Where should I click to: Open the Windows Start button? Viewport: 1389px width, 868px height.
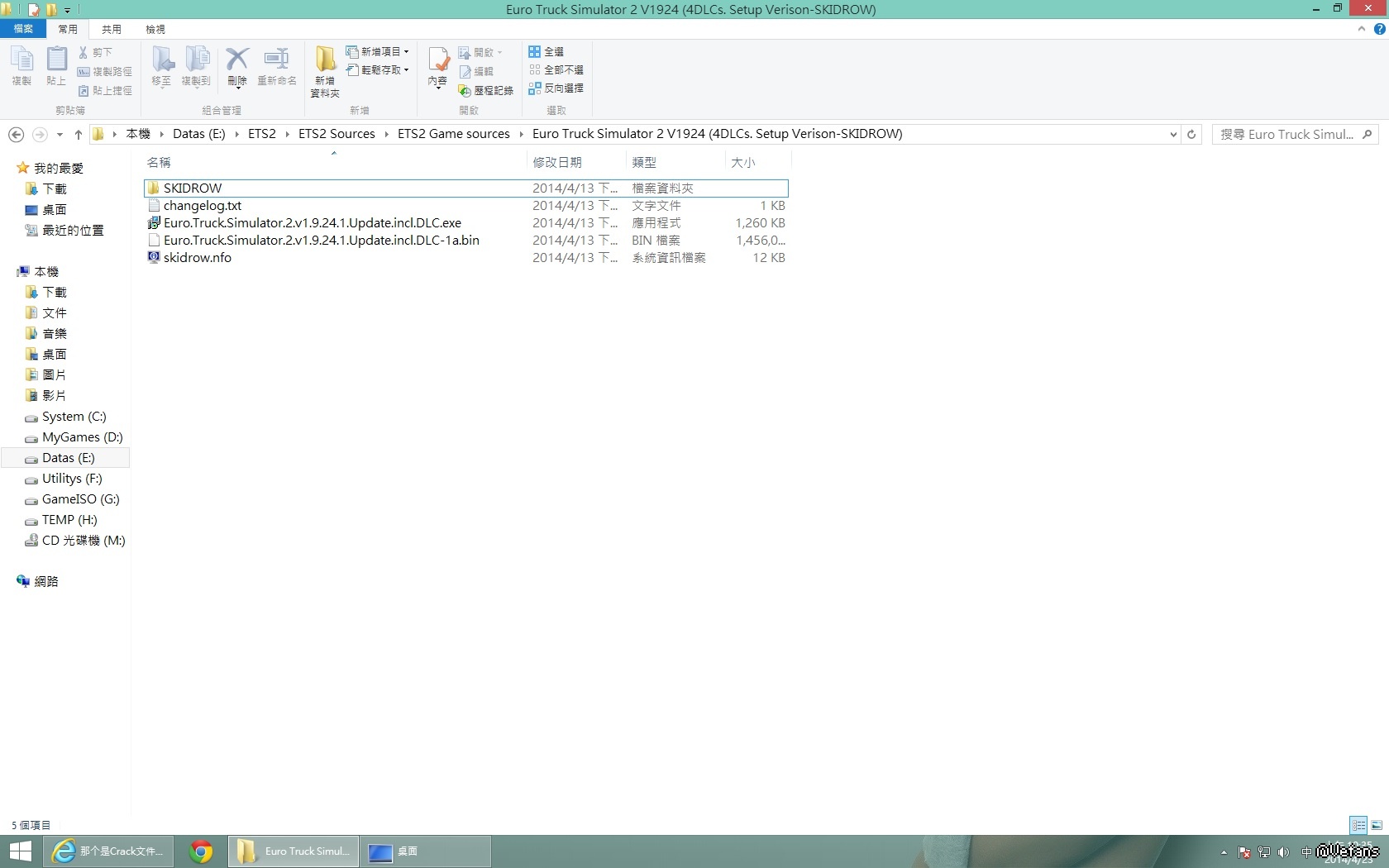pos(21,851)
